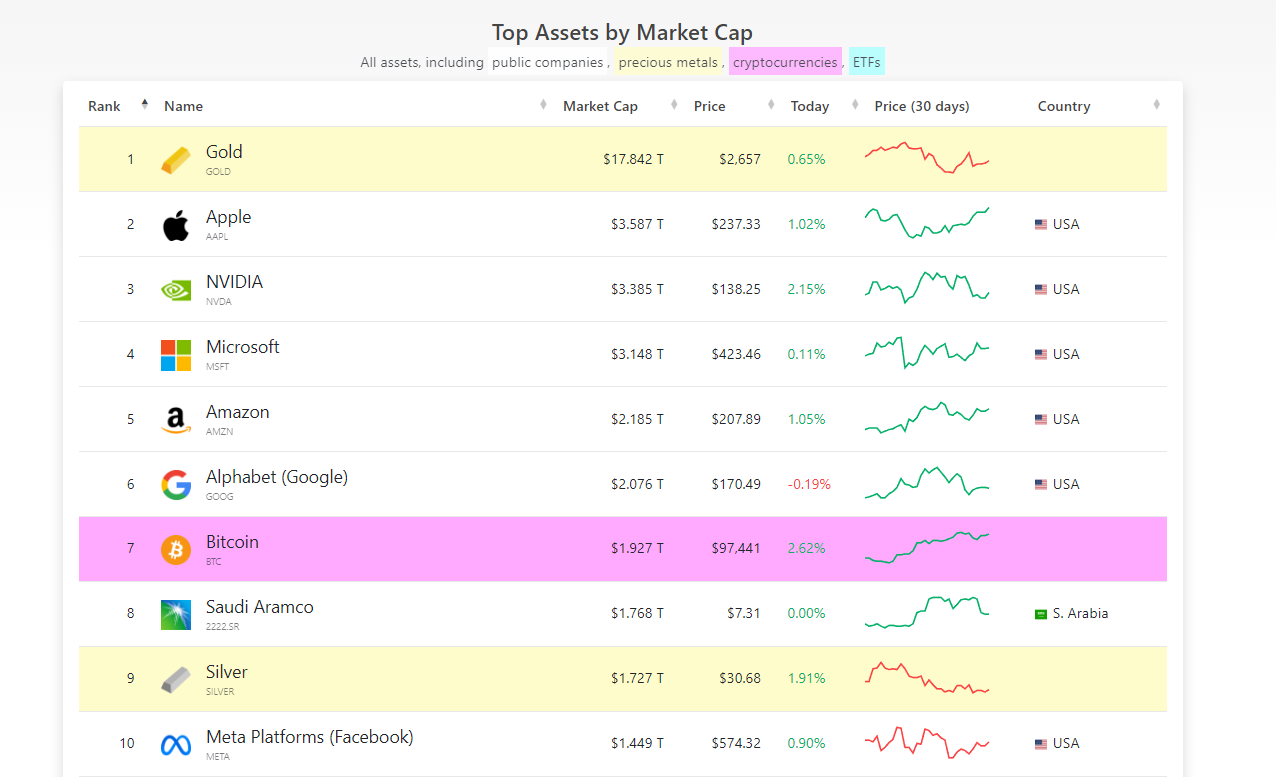Click Bitcoin today change 2.62%
The width and height of the screenshot is (1276, 777).
(x=807, y=548)
